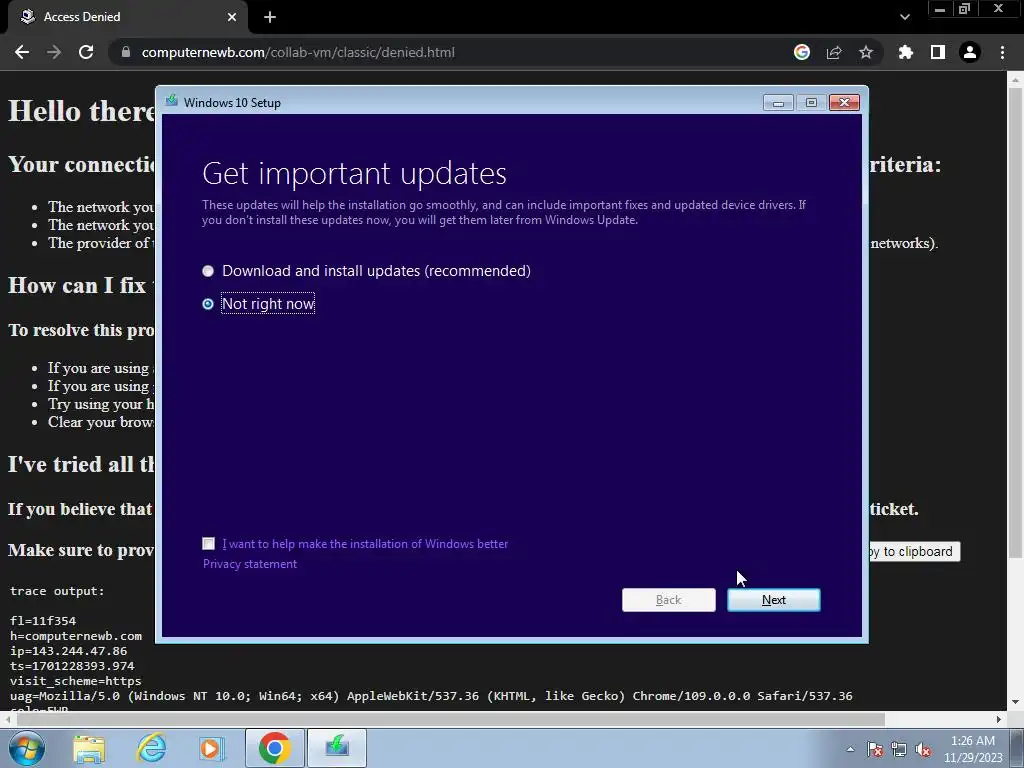Open a new Chrome tab
Viewport: 1024px width, 768px height.
tap(270, 17)
